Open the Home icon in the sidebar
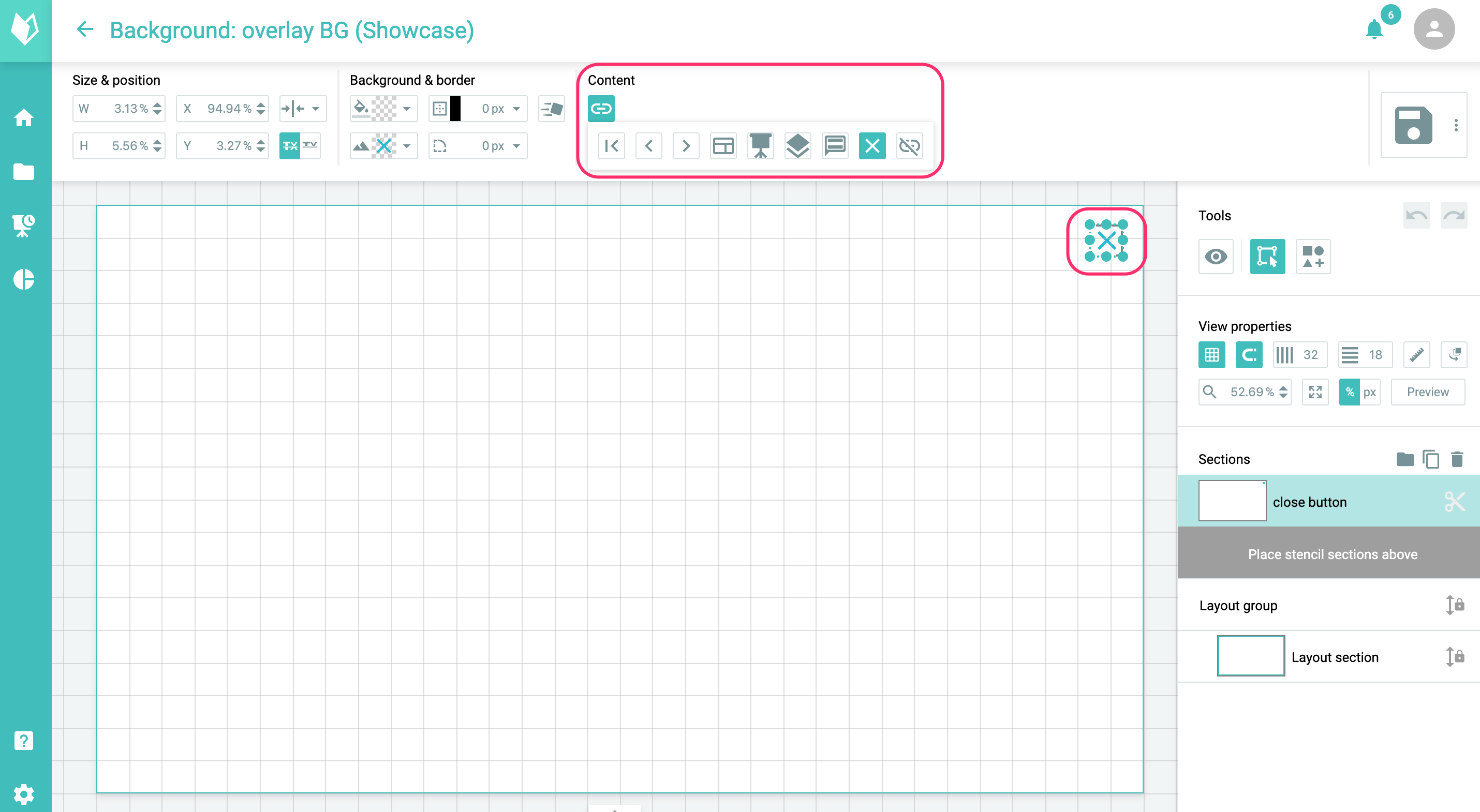 [24, 118]
